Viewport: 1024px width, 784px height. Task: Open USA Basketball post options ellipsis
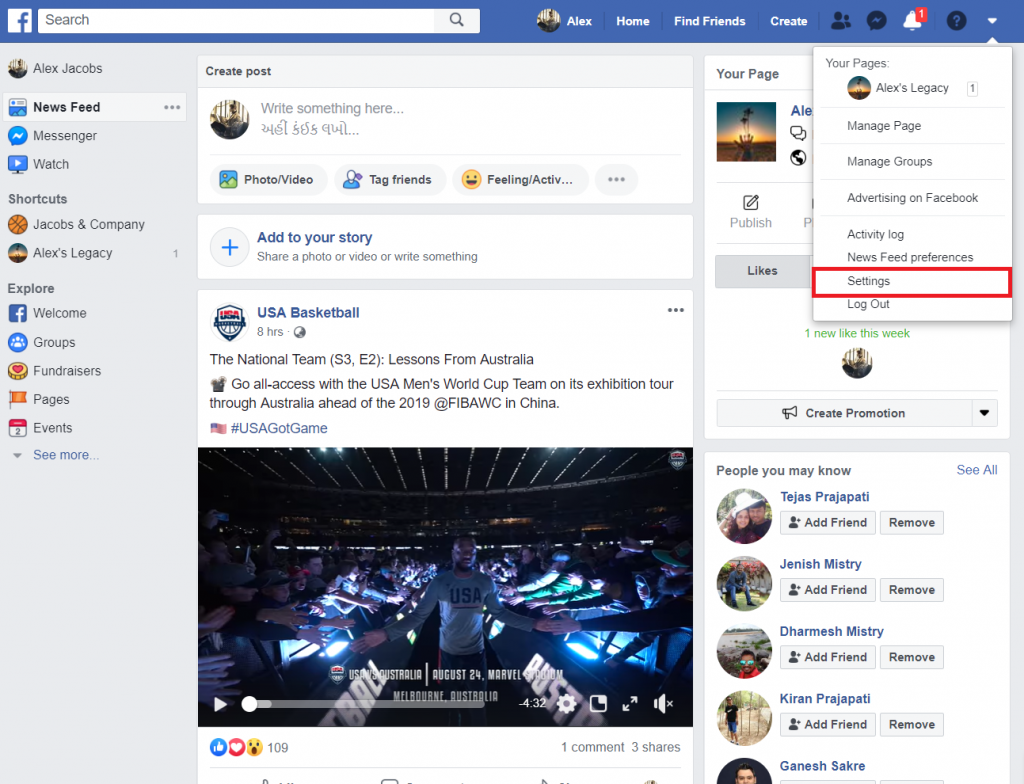pyautogui.click(x=675, y=310)
